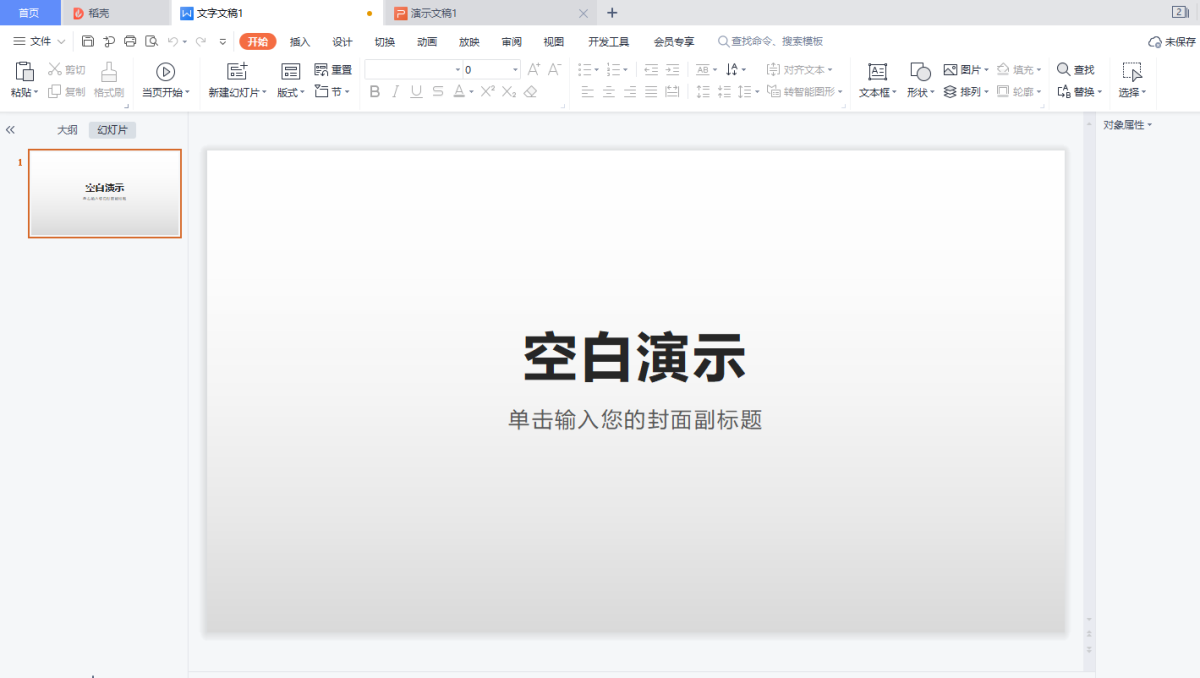
Task: Select slide 1 thumbnail in panel
Action: [x=105, y=193]
